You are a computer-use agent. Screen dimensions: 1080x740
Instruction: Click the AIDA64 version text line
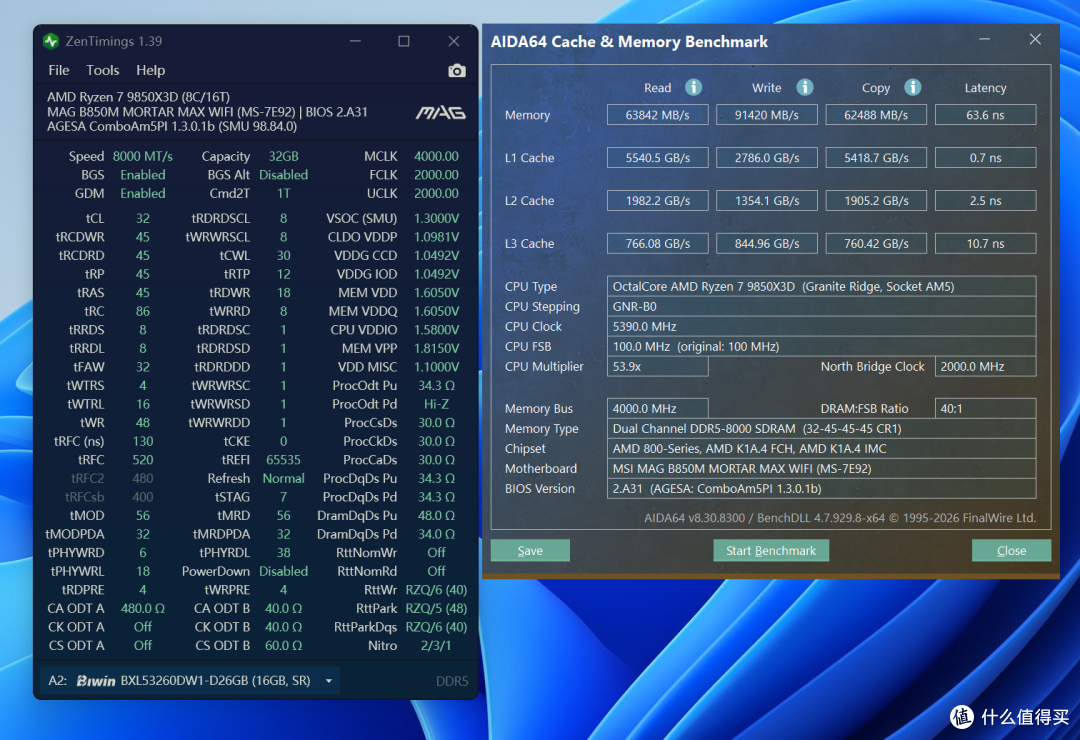pos(840,517)
